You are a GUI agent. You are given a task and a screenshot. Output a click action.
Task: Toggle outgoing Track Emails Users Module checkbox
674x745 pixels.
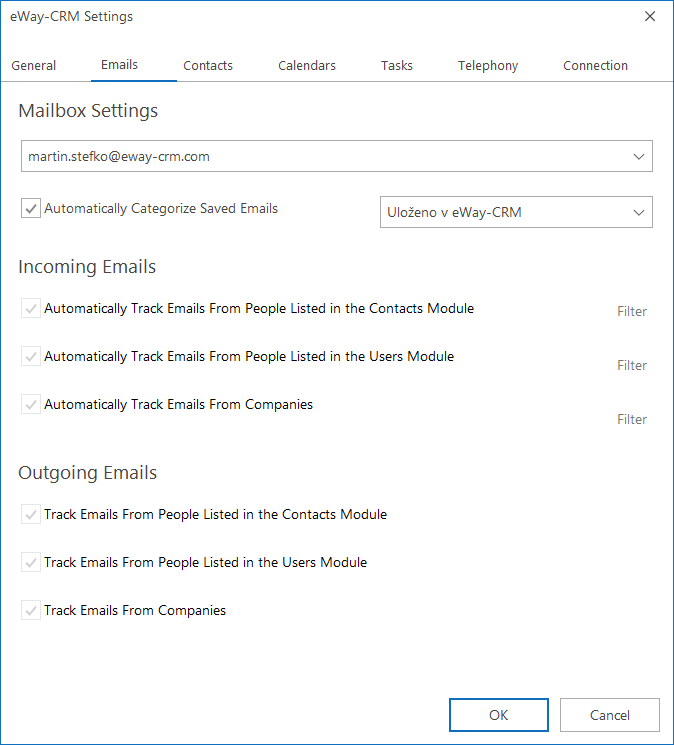point(31,563)
